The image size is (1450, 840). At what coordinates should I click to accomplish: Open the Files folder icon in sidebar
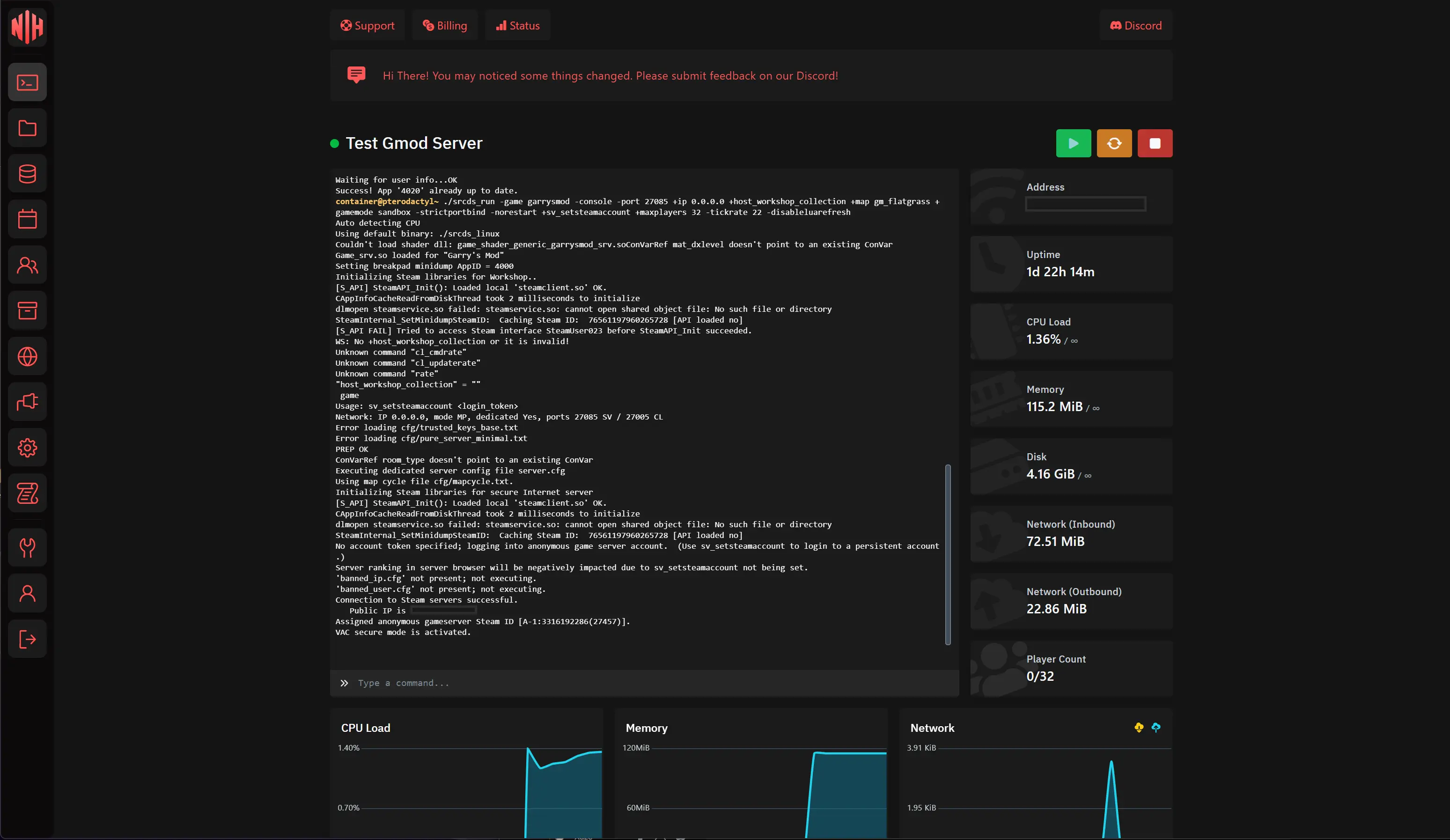tap(27, 128)
